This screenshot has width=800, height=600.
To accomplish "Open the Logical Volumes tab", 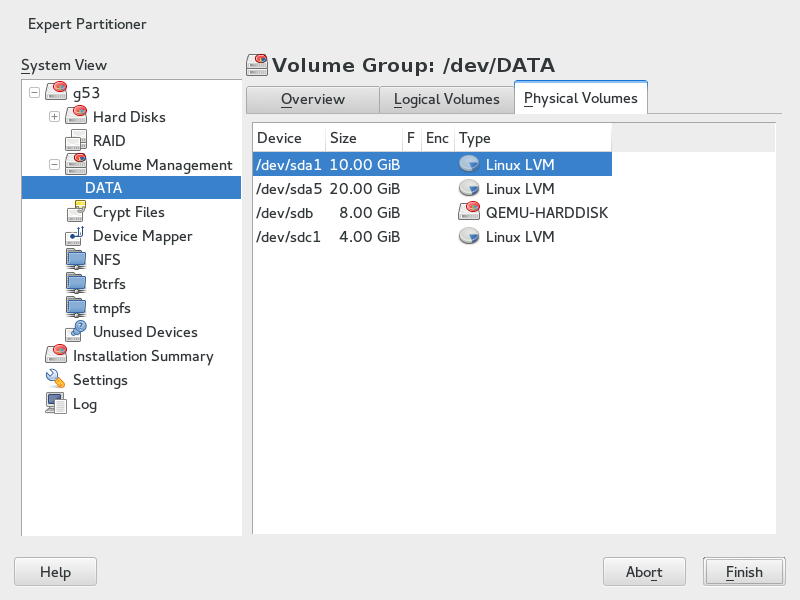I will pyautogui.click(x=446, y=99).
